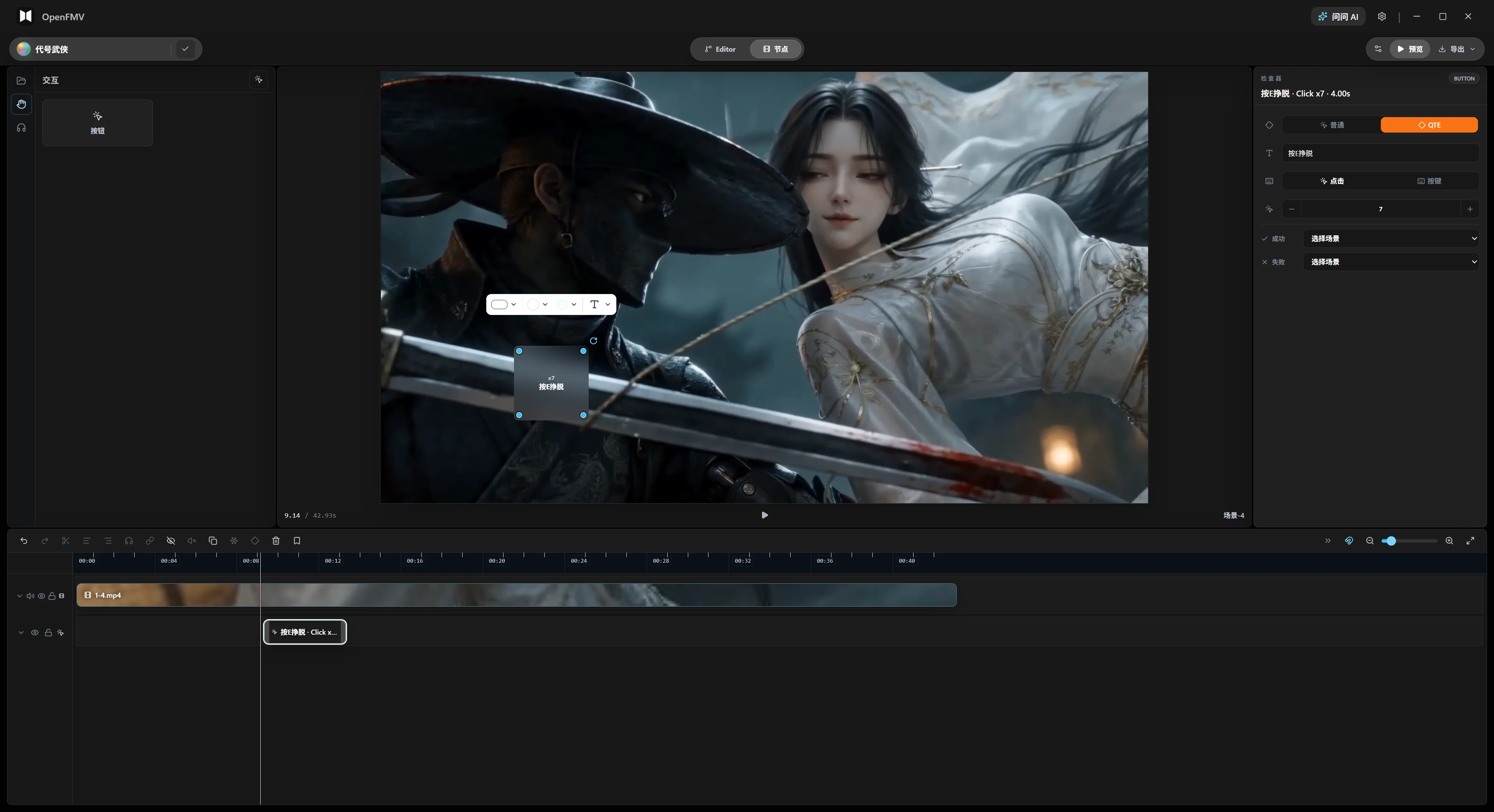The image size is (1494, 812).
Task: Decrease click count with minus
Action: [1292, 209]
